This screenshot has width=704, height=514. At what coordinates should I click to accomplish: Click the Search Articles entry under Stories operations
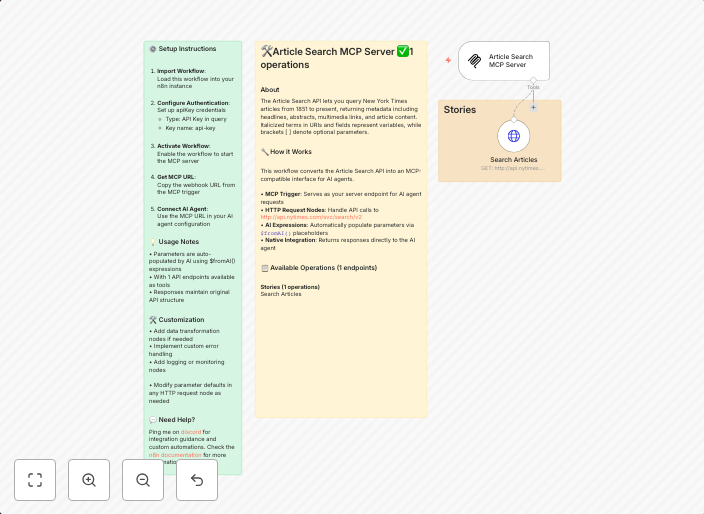point(281,294)
